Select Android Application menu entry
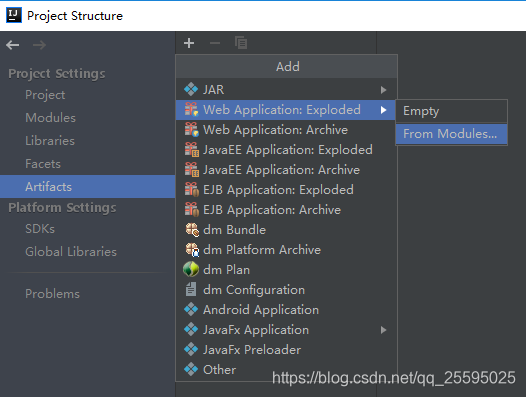This screenshot has height=397, width=526. [x=286, y=310]
